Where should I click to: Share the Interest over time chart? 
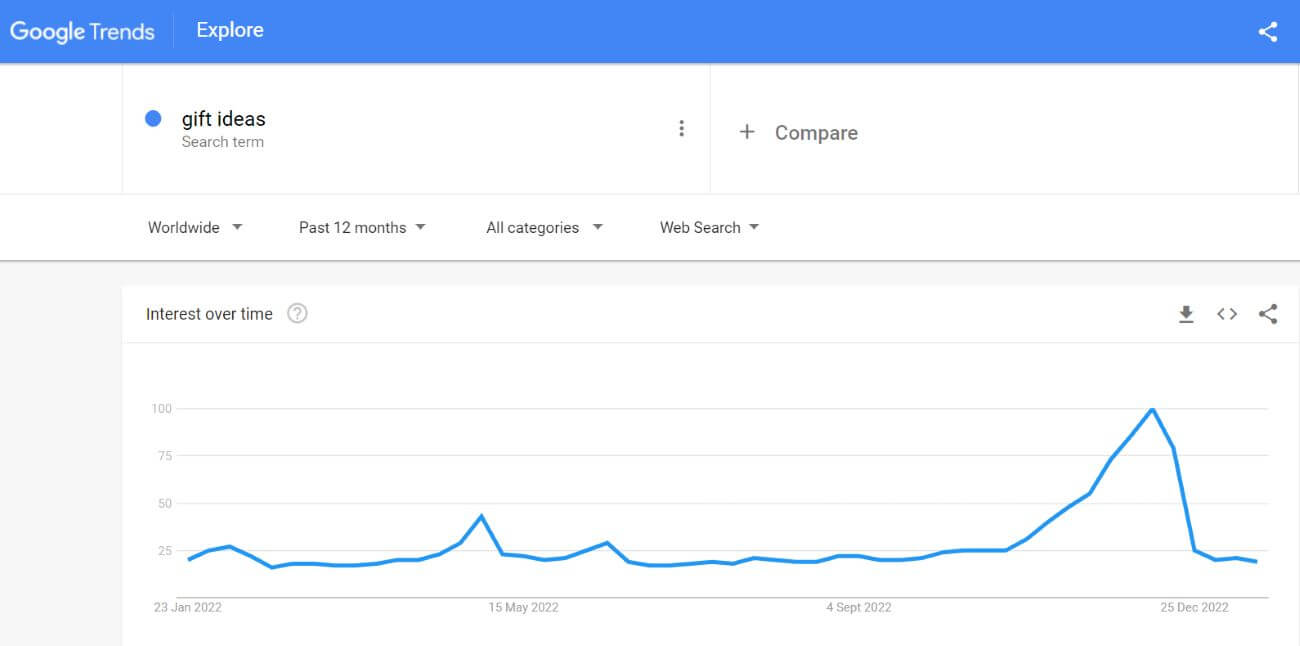tap(1268, 314)
